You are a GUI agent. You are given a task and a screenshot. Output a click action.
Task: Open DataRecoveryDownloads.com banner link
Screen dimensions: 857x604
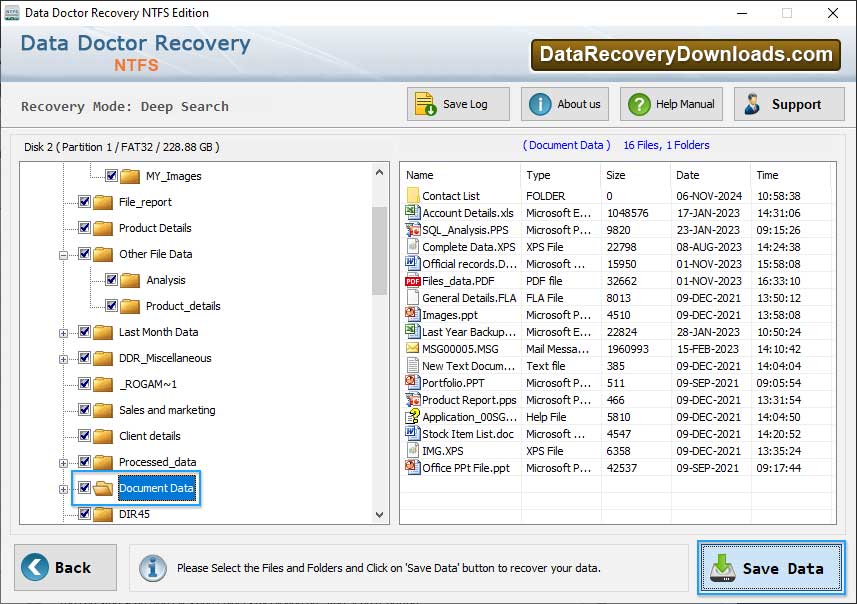[x=685, y=55]
